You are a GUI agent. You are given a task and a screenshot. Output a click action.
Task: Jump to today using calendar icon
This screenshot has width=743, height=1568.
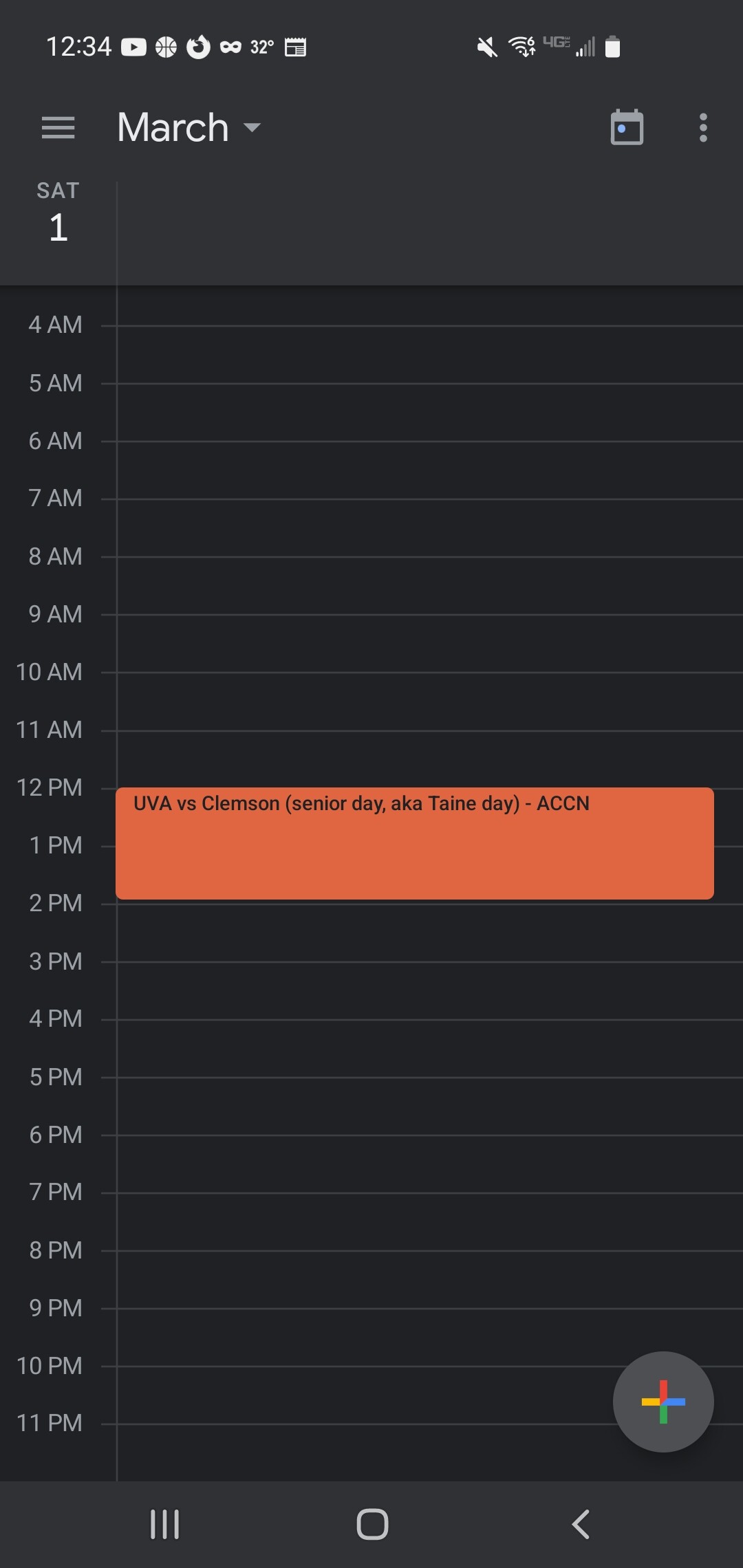(627, 128)
